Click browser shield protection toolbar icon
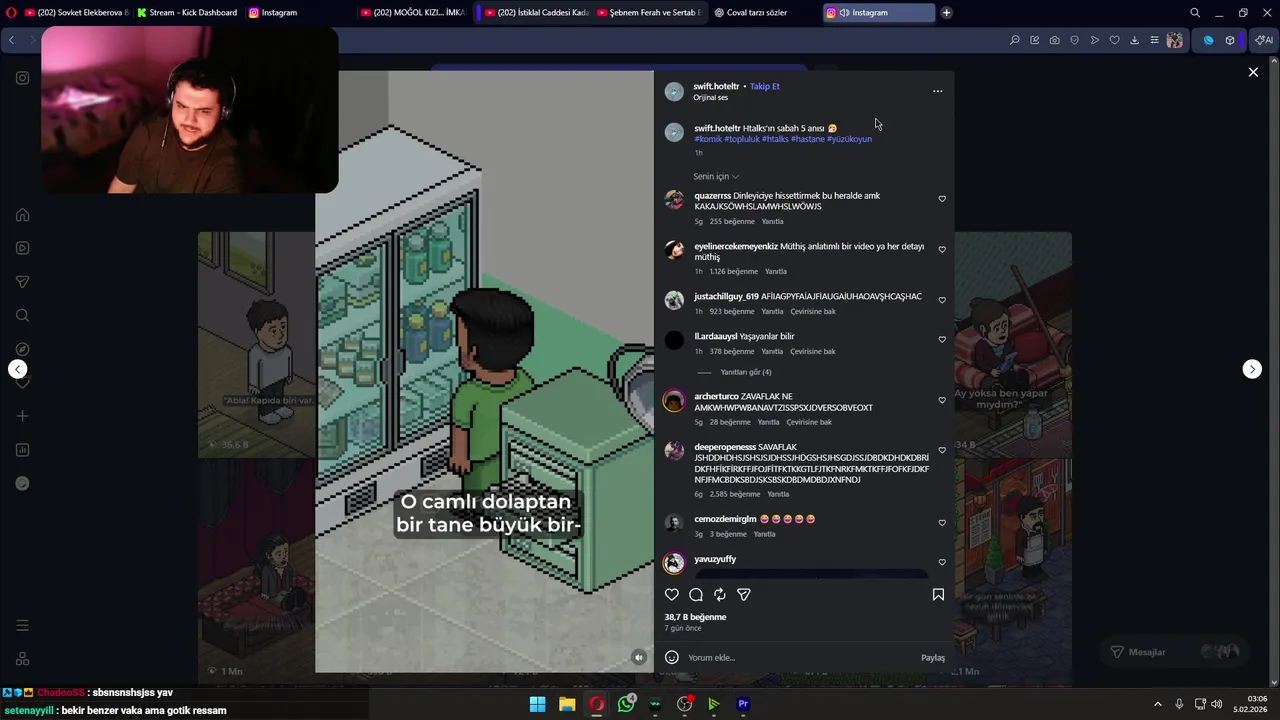 click(1075, 40)
